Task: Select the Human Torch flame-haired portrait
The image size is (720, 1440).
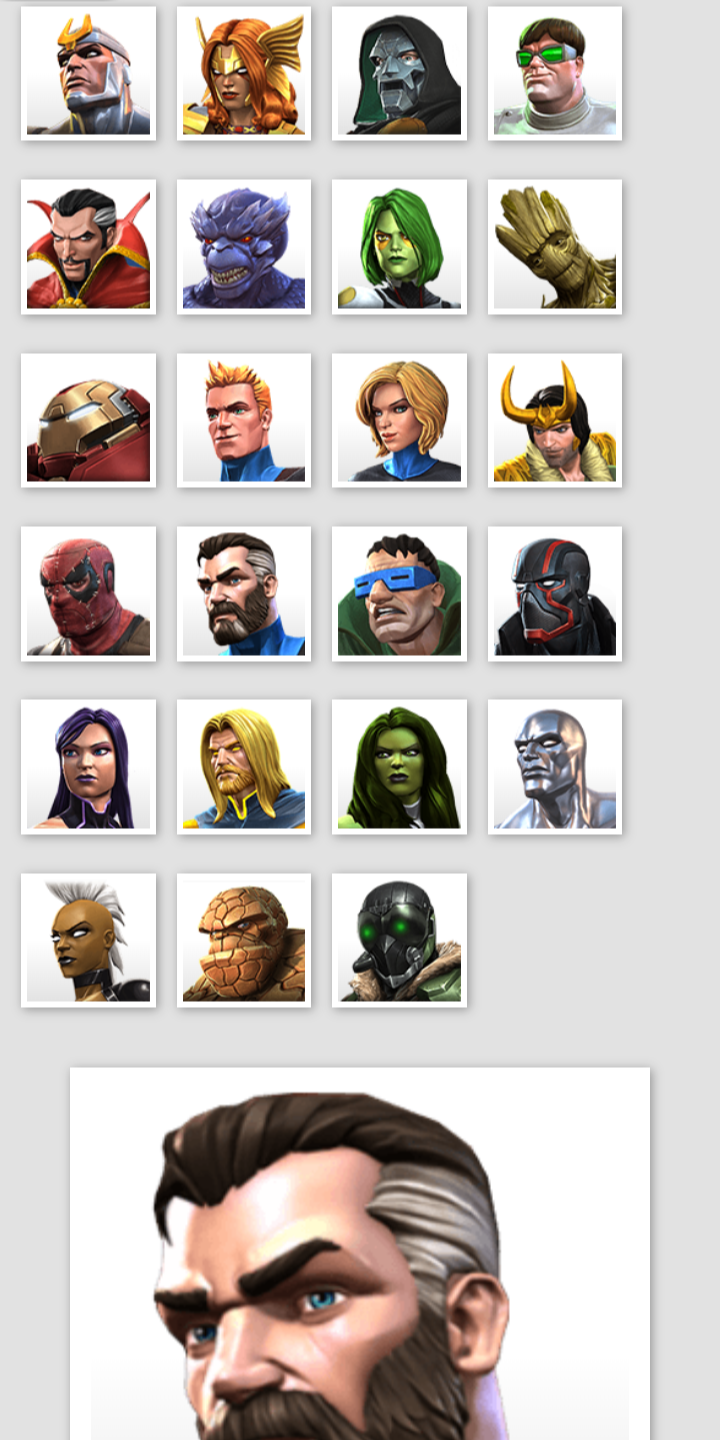Action: coord(244,420)
